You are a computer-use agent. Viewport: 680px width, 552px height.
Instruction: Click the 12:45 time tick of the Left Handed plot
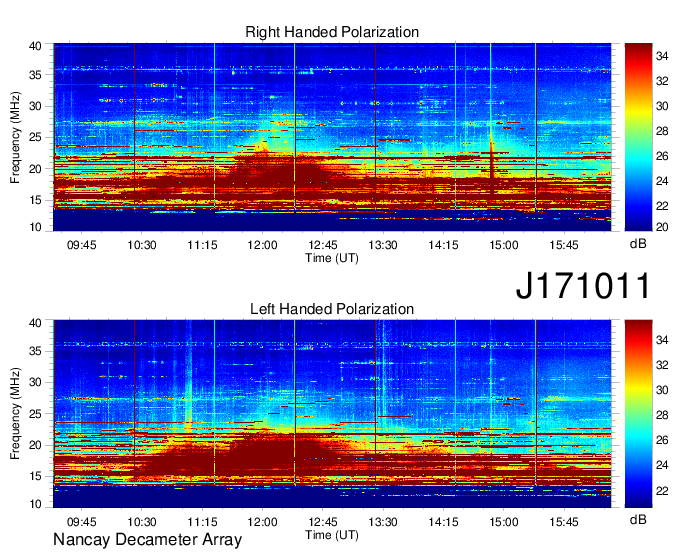(323, 522)
